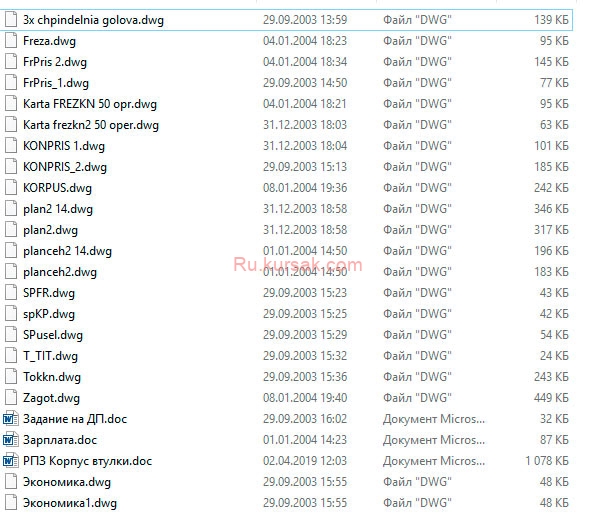
Task: Select Karta frezkn2 50 oper.dwg file name
Action: [91, 125]
